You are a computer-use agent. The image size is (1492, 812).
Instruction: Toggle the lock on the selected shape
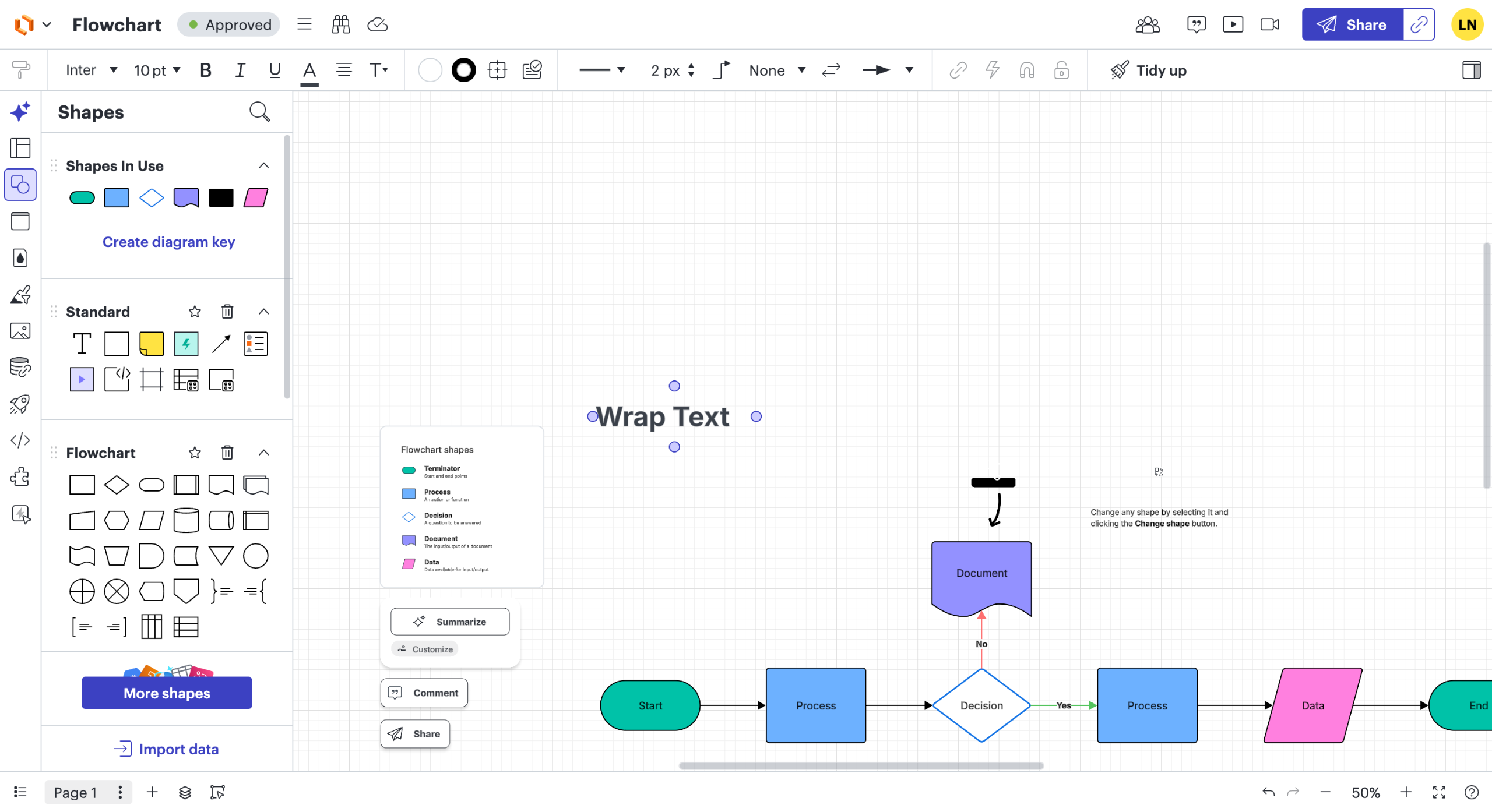(x=1061, y=70)
